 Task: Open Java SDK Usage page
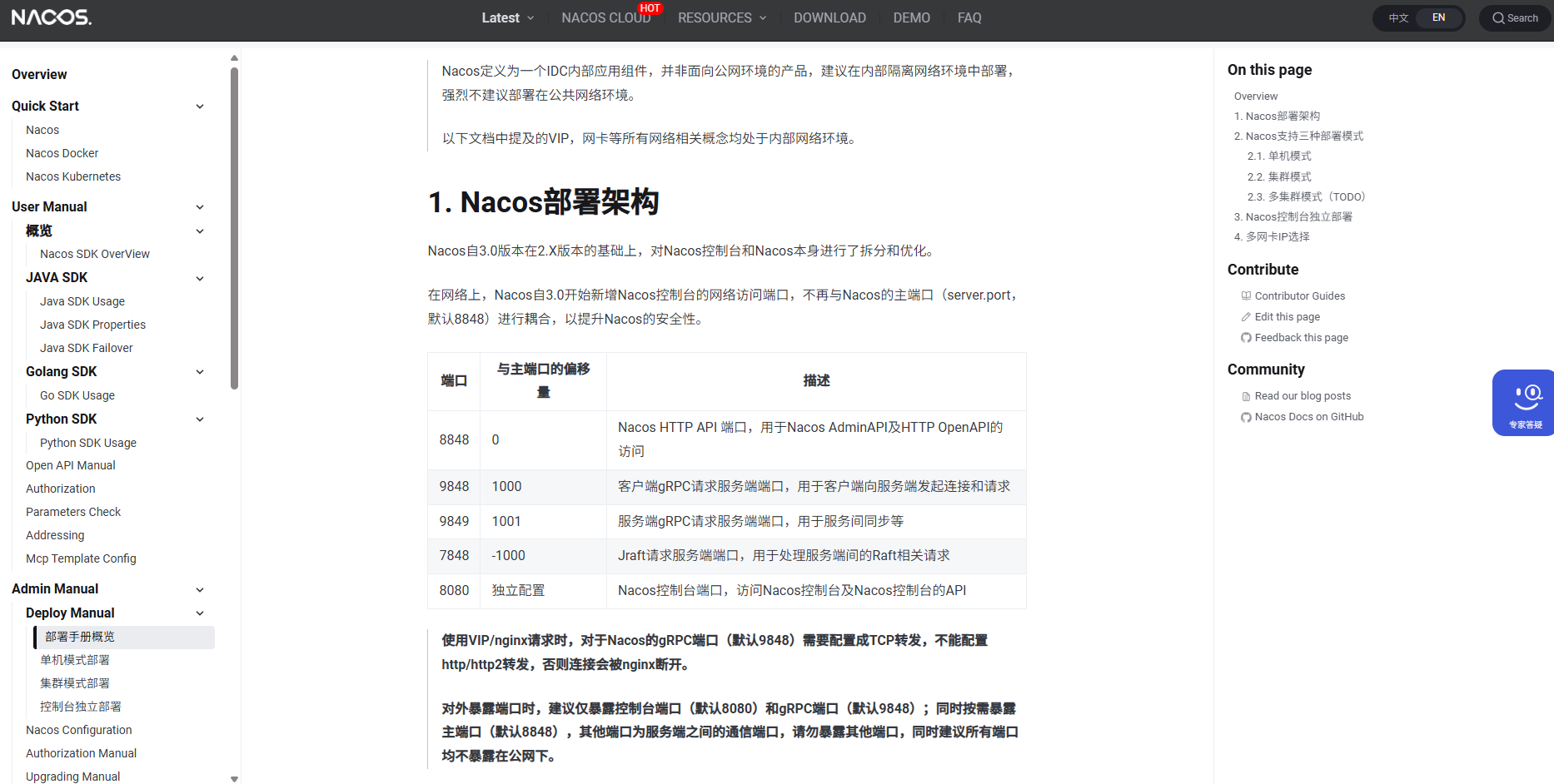[82, 301]
